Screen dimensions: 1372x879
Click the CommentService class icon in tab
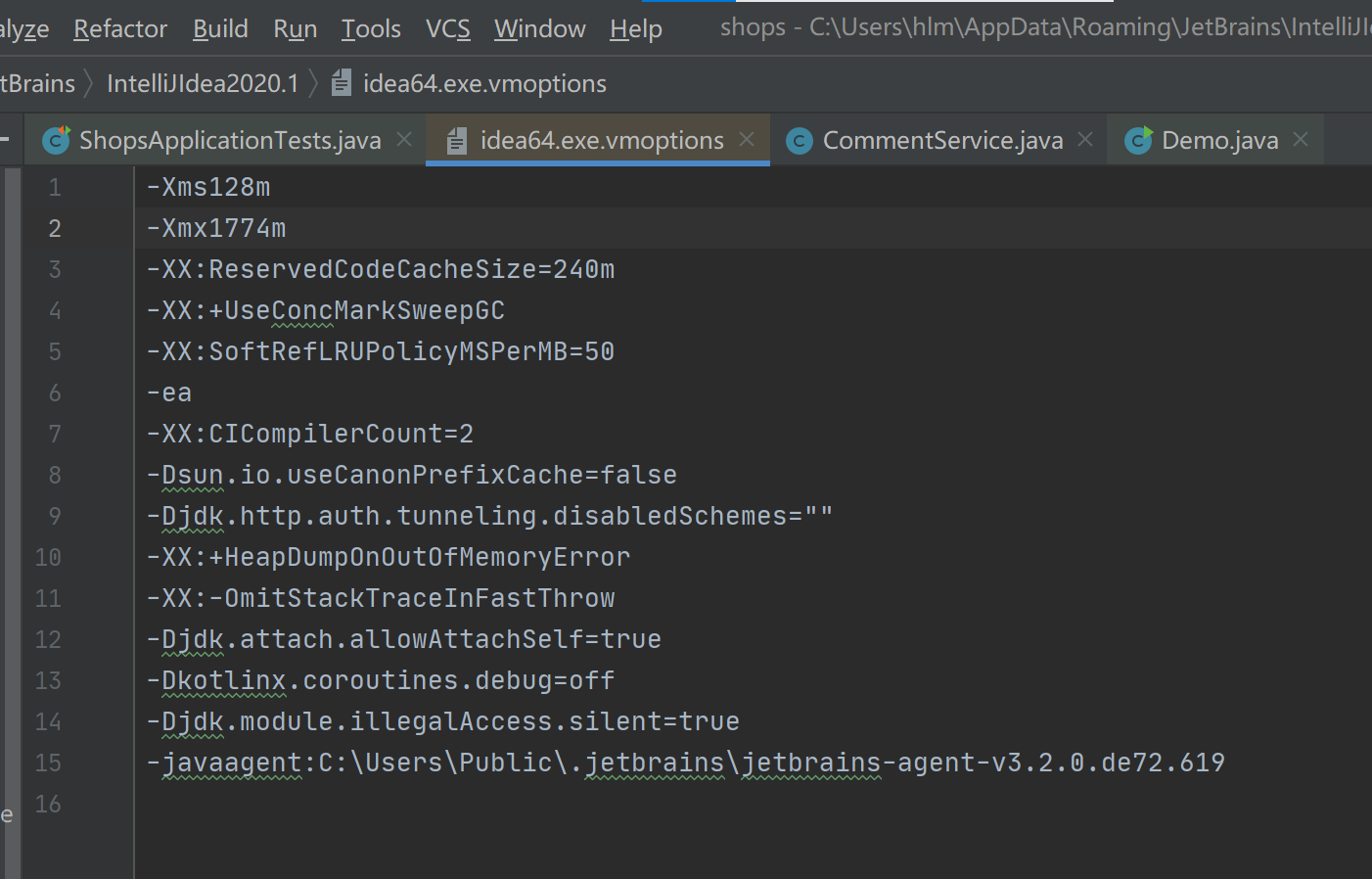pos(800,141)
